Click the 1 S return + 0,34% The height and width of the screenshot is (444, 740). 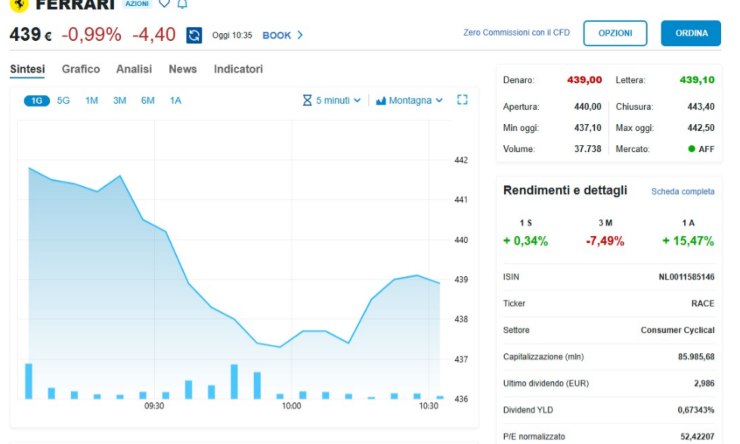coord(525,241)
